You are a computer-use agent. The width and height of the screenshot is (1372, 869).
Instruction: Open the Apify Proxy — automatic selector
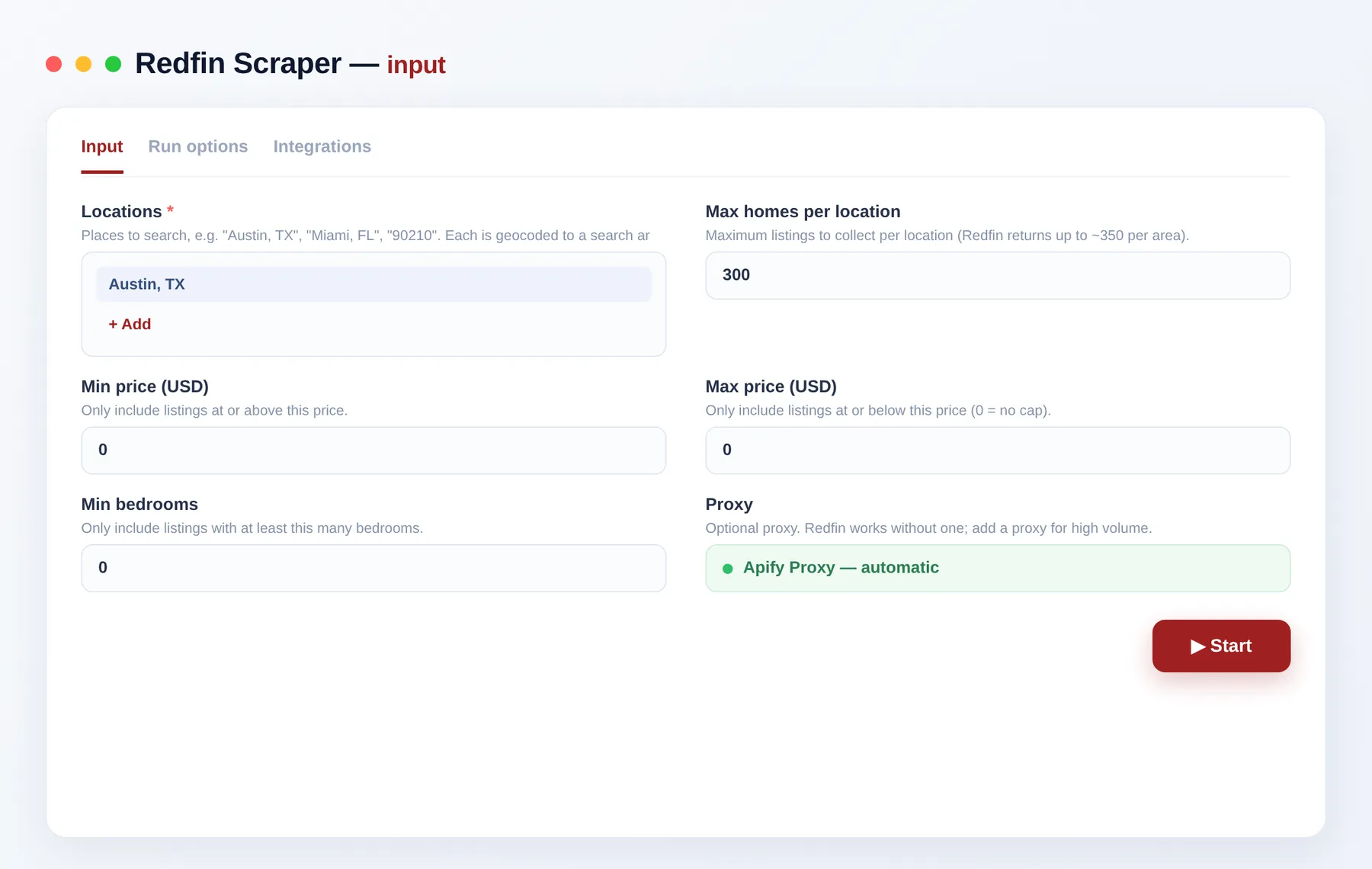click(x=998, y=568)
